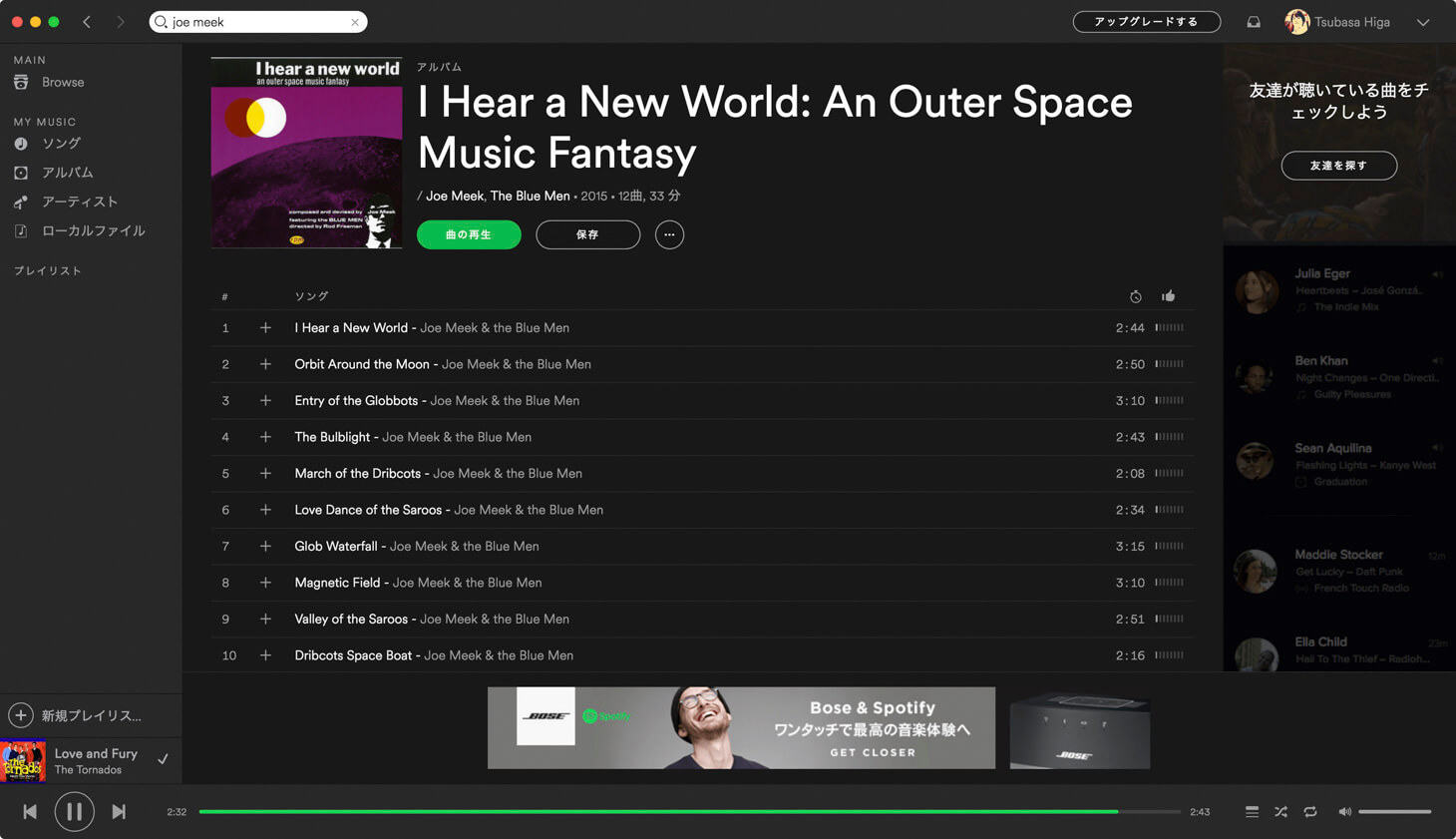
Task: Expand the account dropdown chevron
Action: pyautogui.click(x=1423, y=22)
